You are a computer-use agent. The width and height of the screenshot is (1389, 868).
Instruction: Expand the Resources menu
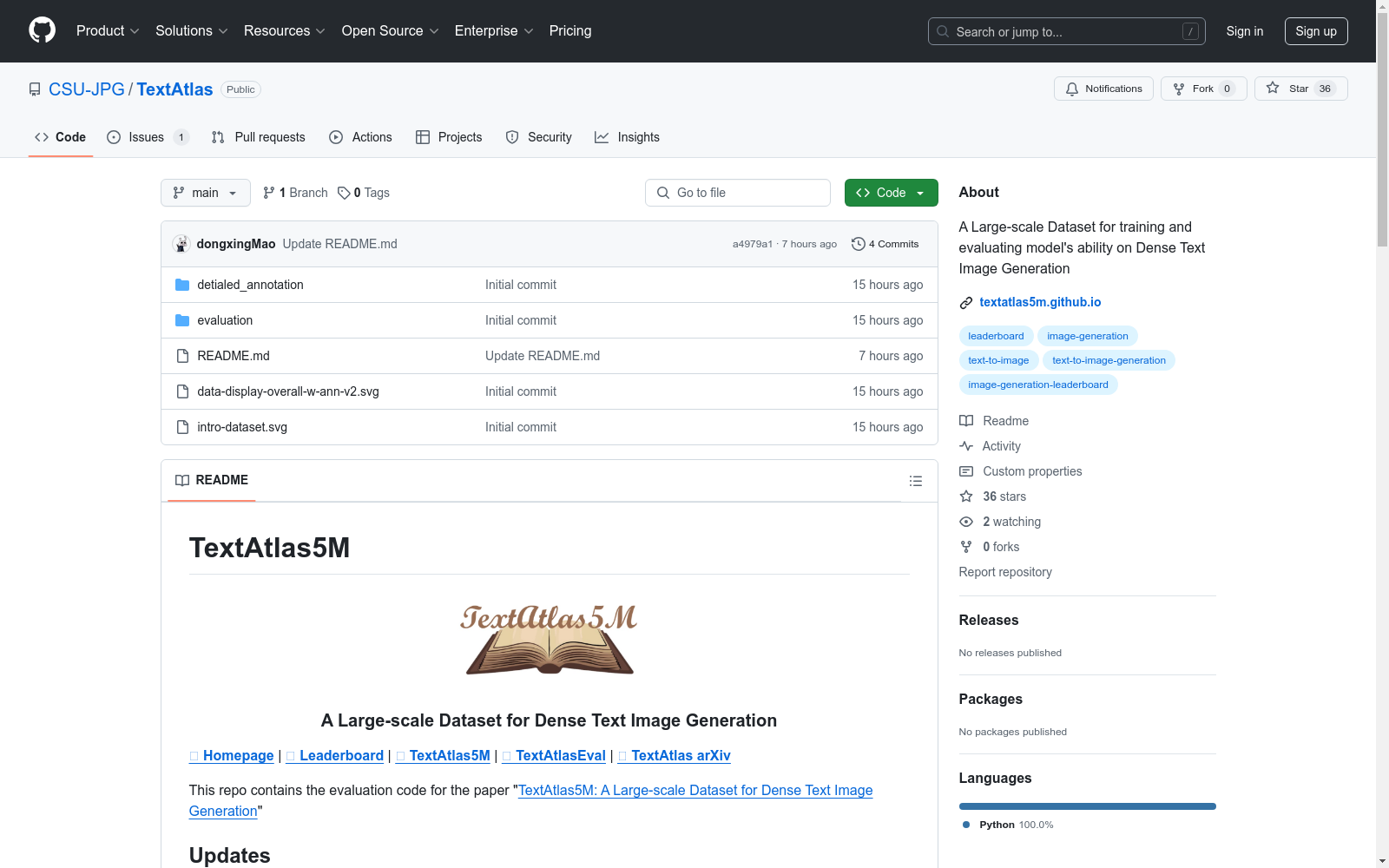click(x=284, y=31)
